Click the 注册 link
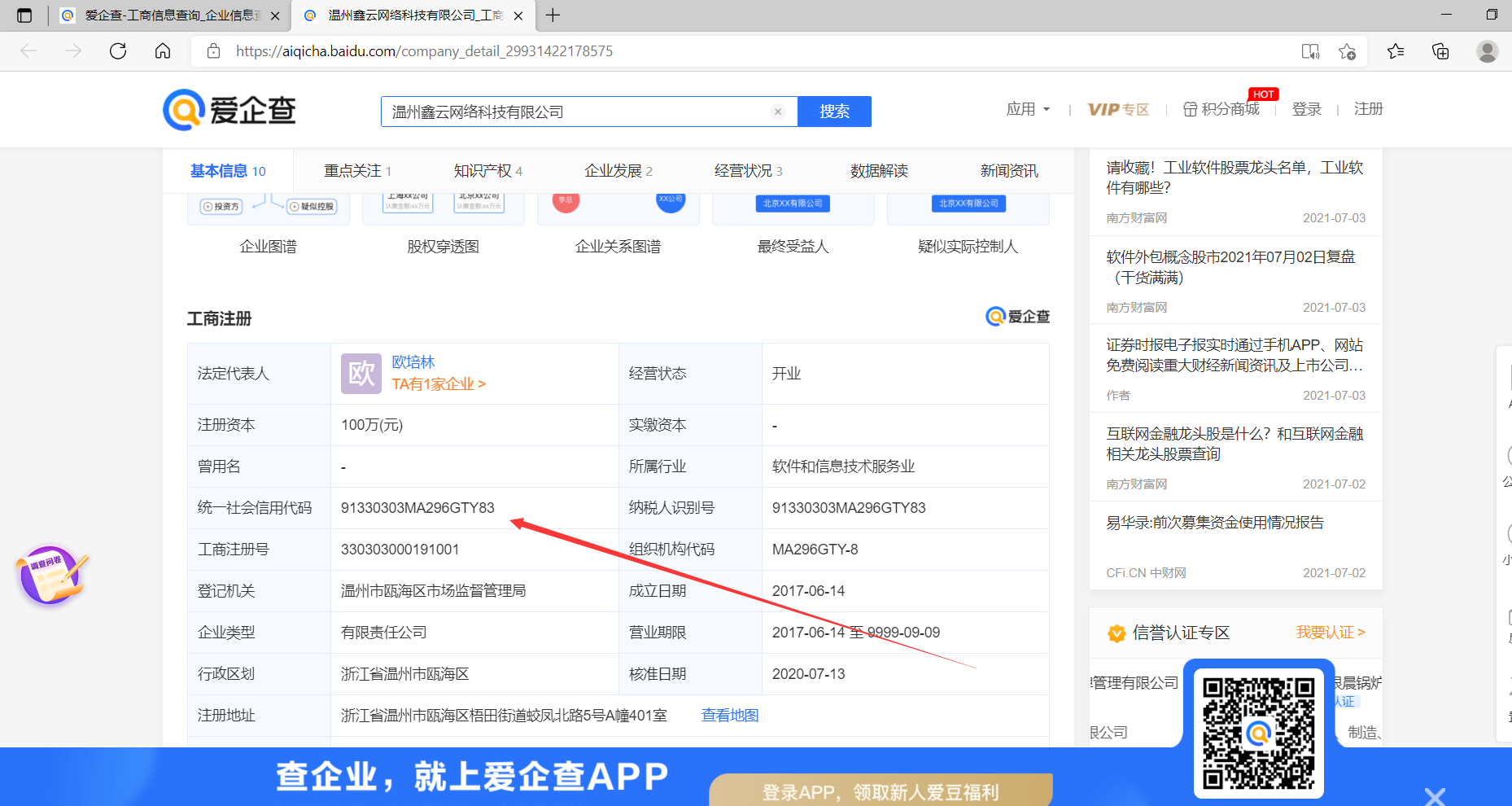Viewport: 1512px width, 806px height. click(x=1368, y=109)
